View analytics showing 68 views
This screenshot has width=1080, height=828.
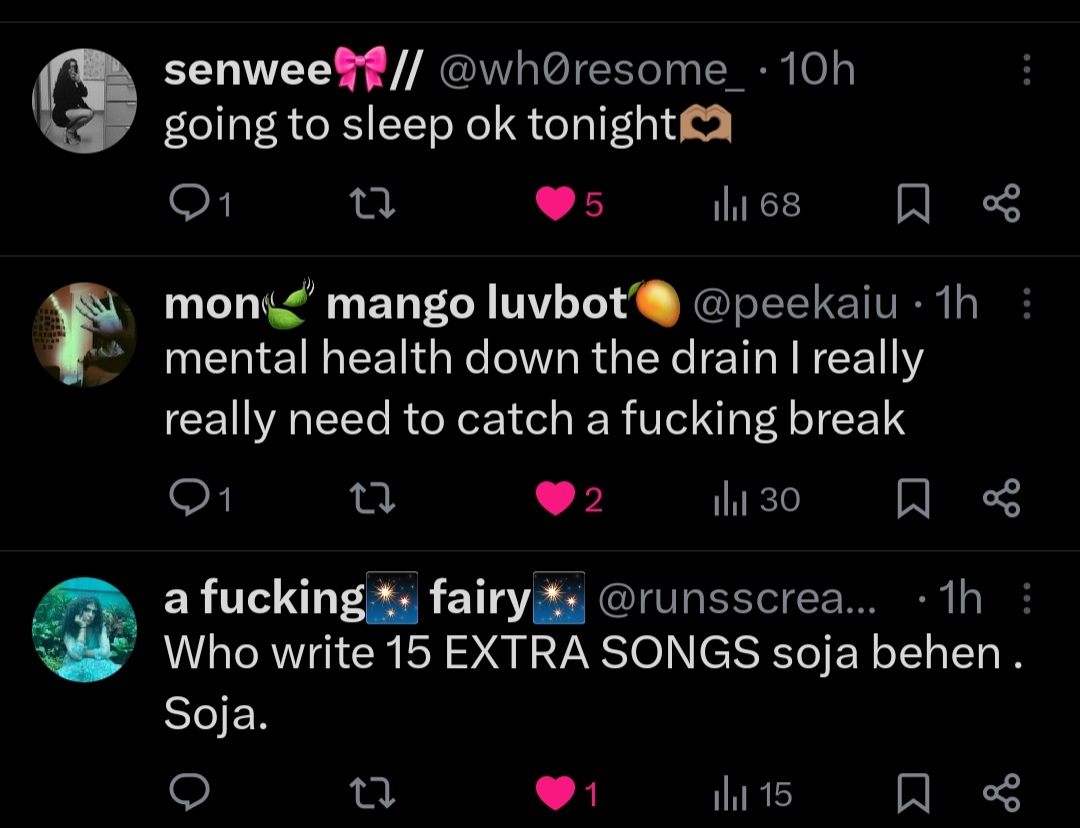click(757, 205)
